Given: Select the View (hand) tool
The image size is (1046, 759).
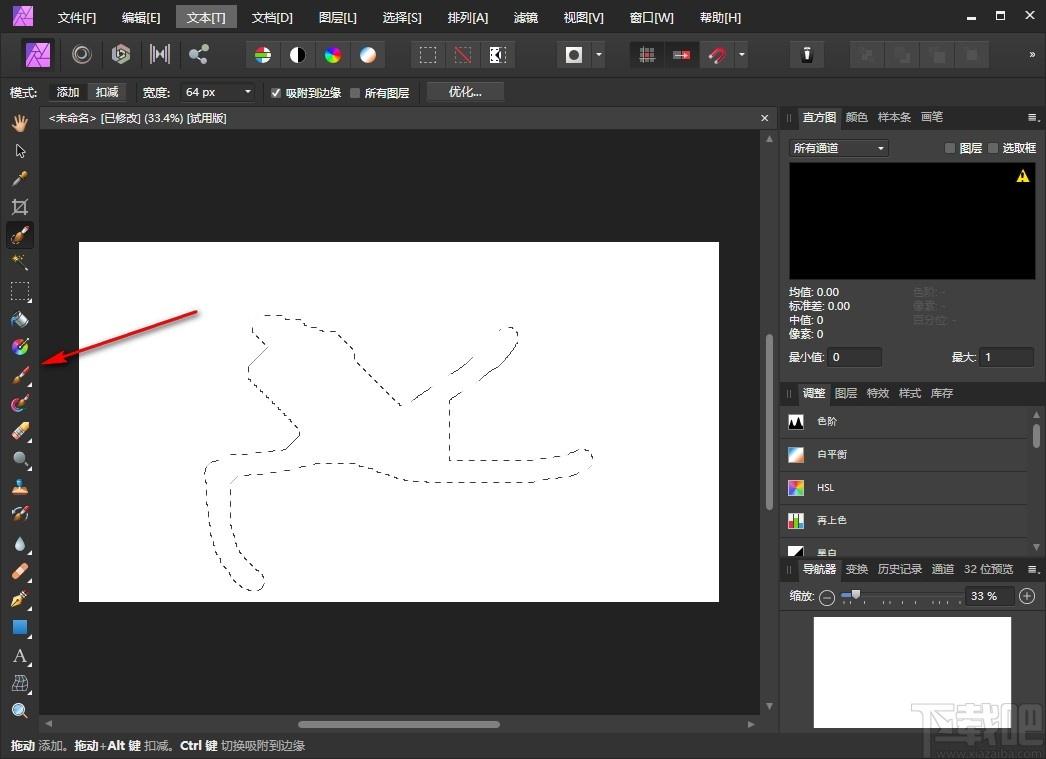Looking at the screenshot, I should click(x=20, y=123).
